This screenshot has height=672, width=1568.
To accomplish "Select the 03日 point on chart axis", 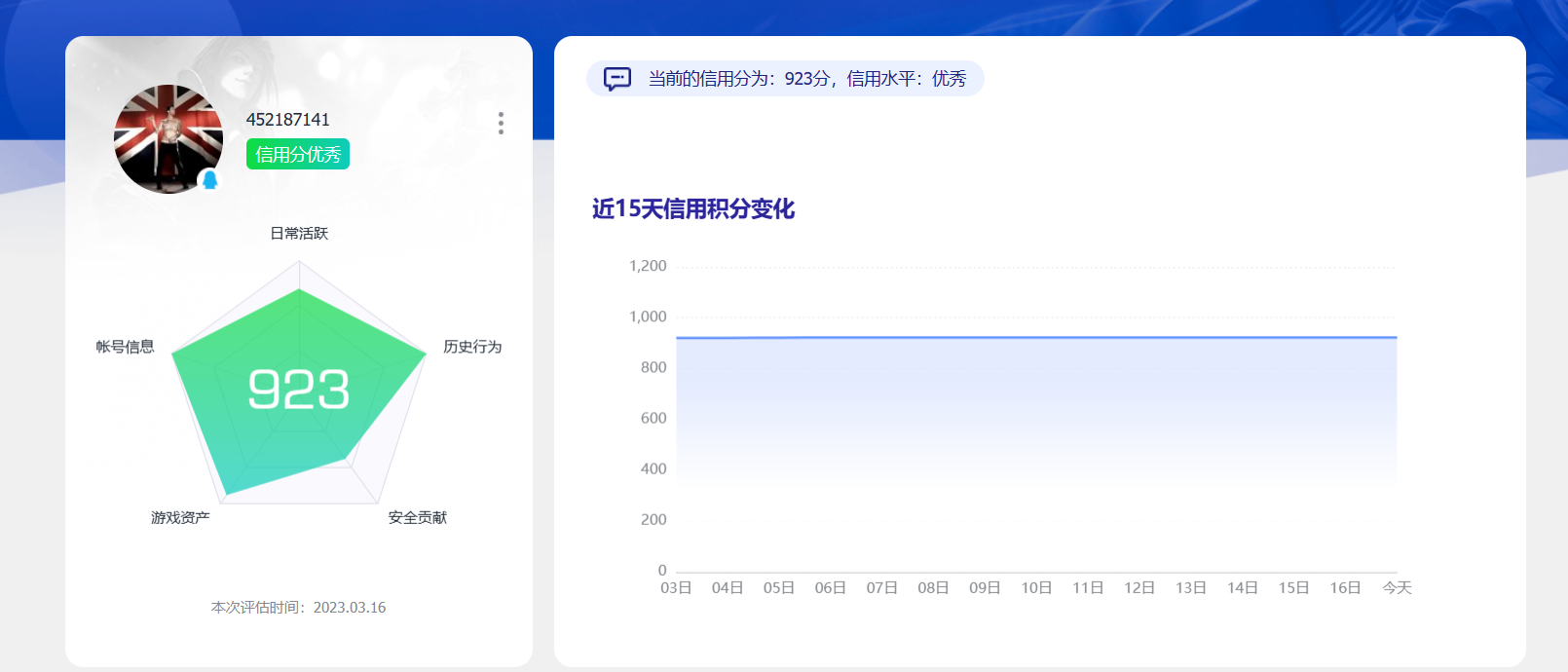I will tap(676, 588).
